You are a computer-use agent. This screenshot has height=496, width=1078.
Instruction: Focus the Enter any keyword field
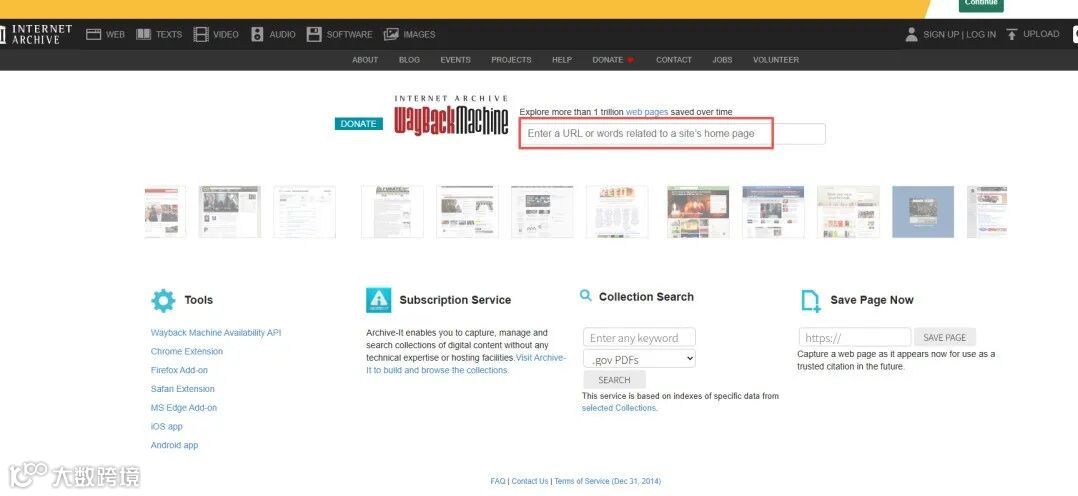pos(639,338)
